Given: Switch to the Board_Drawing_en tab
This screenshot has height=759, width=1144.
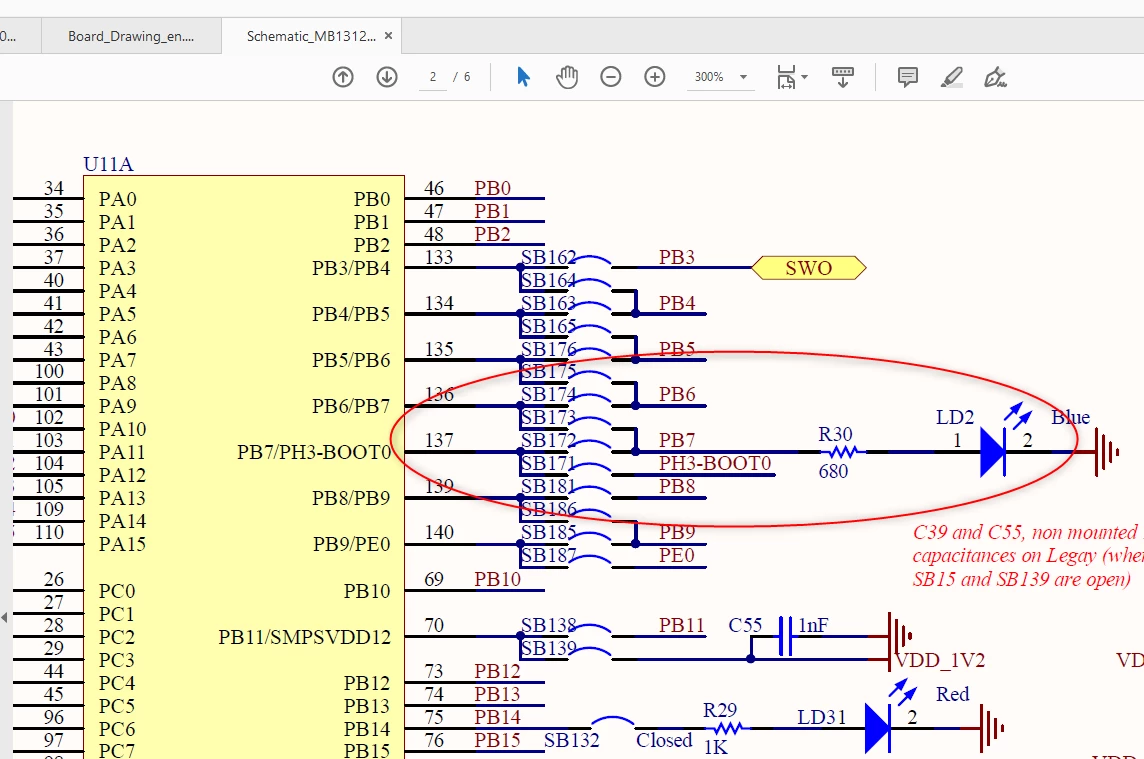Looking at the screenshot, I should pos(131,36).
